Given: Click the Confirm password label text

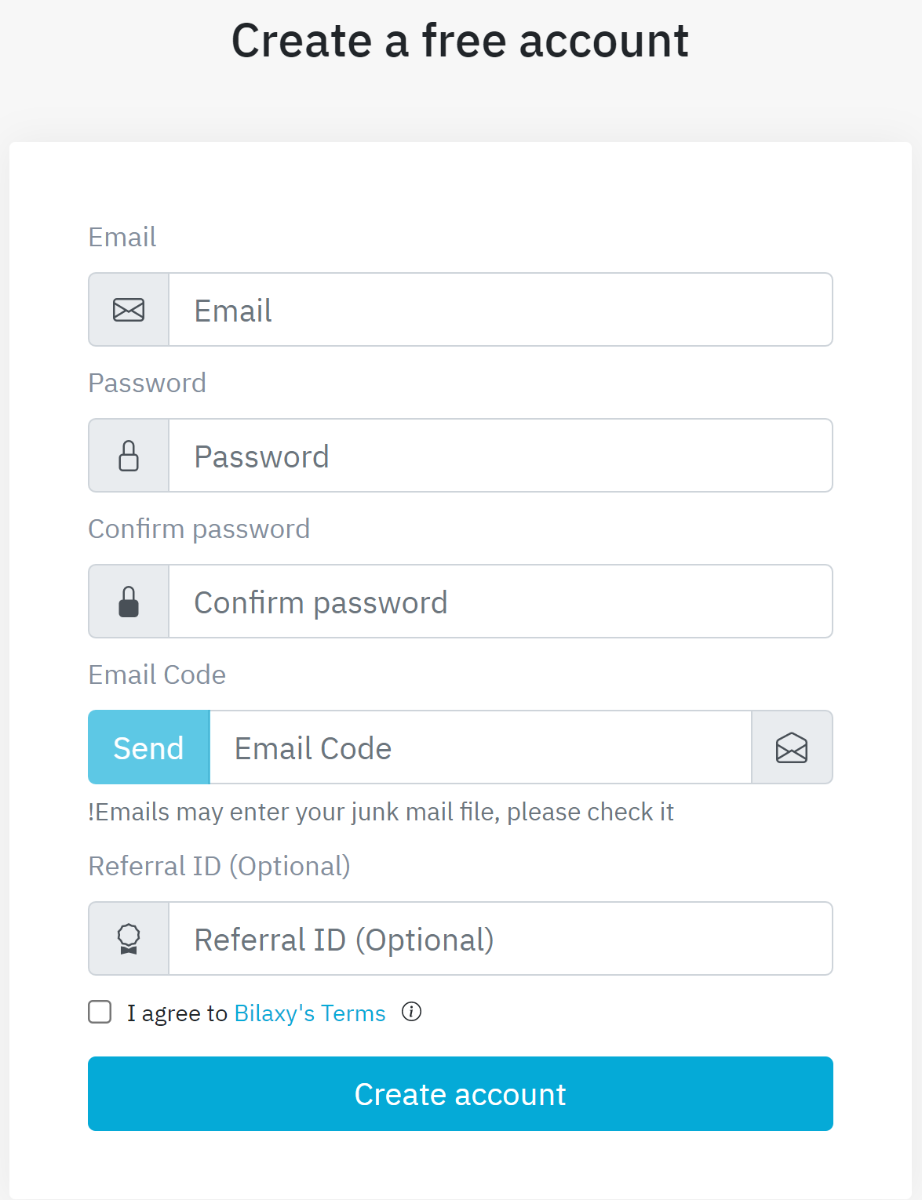Looking at the screenshot, I should point(199,529).
